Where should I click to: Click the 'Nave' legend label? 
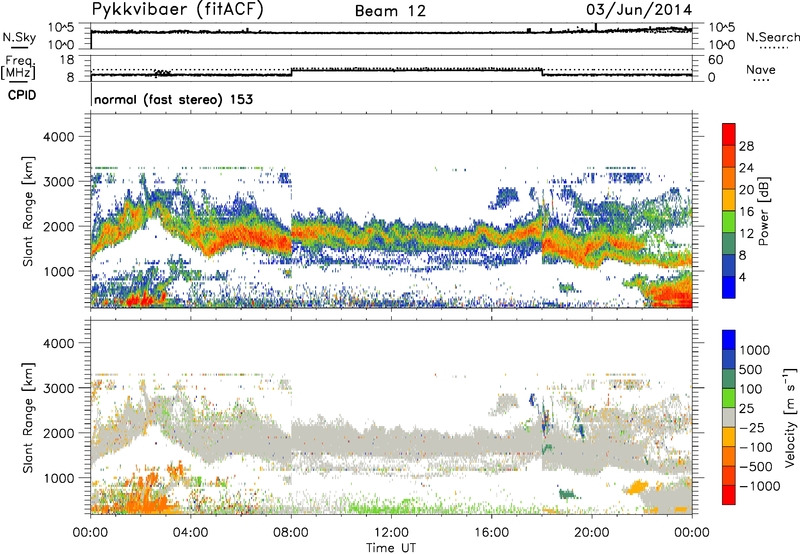(x=760, y=69)
